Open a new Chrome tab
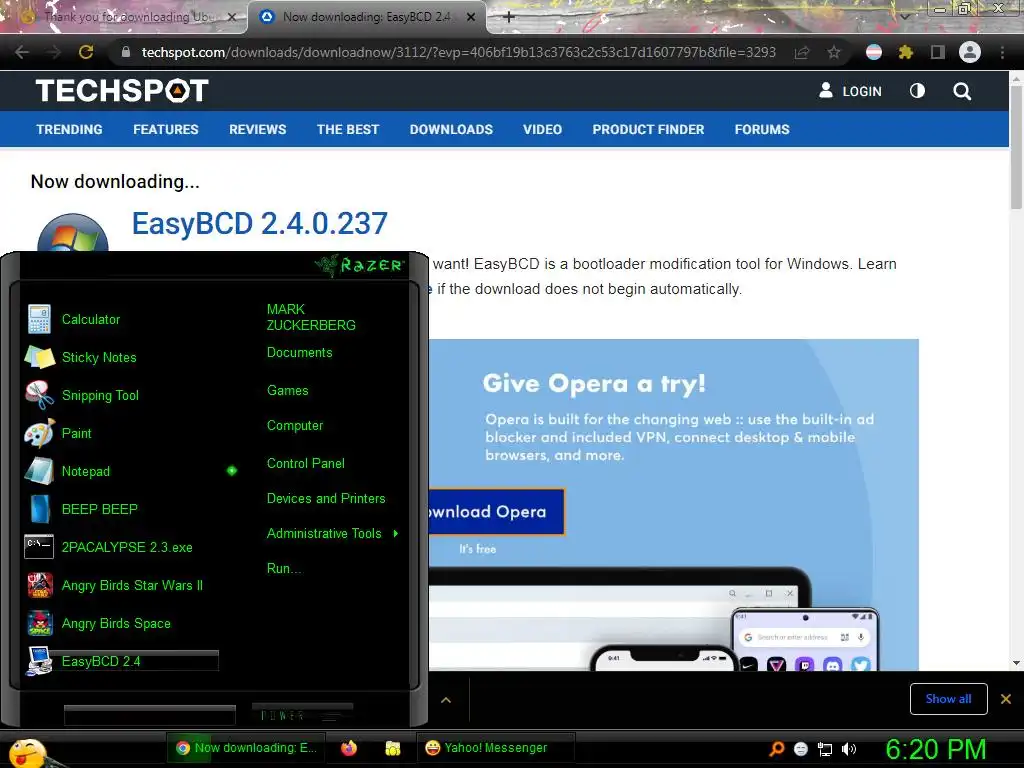1024x768 pixels. tap(509, 17)
